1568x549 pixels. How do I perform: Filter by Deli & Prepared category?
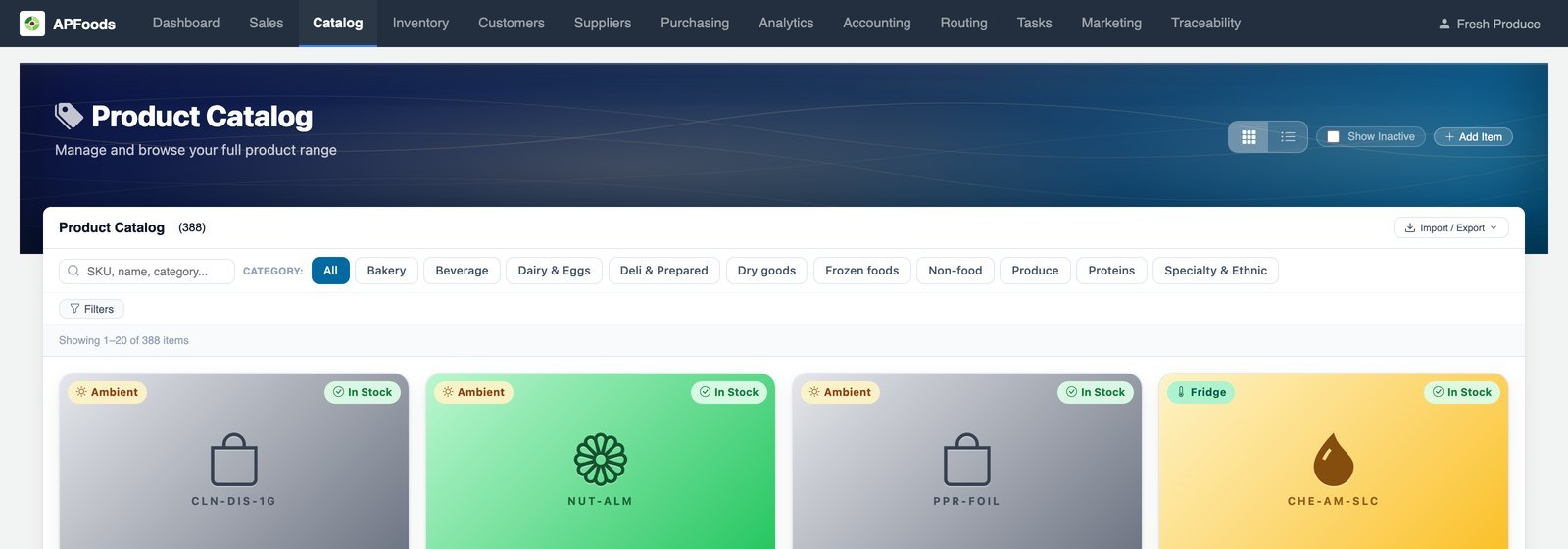[664, 271]
